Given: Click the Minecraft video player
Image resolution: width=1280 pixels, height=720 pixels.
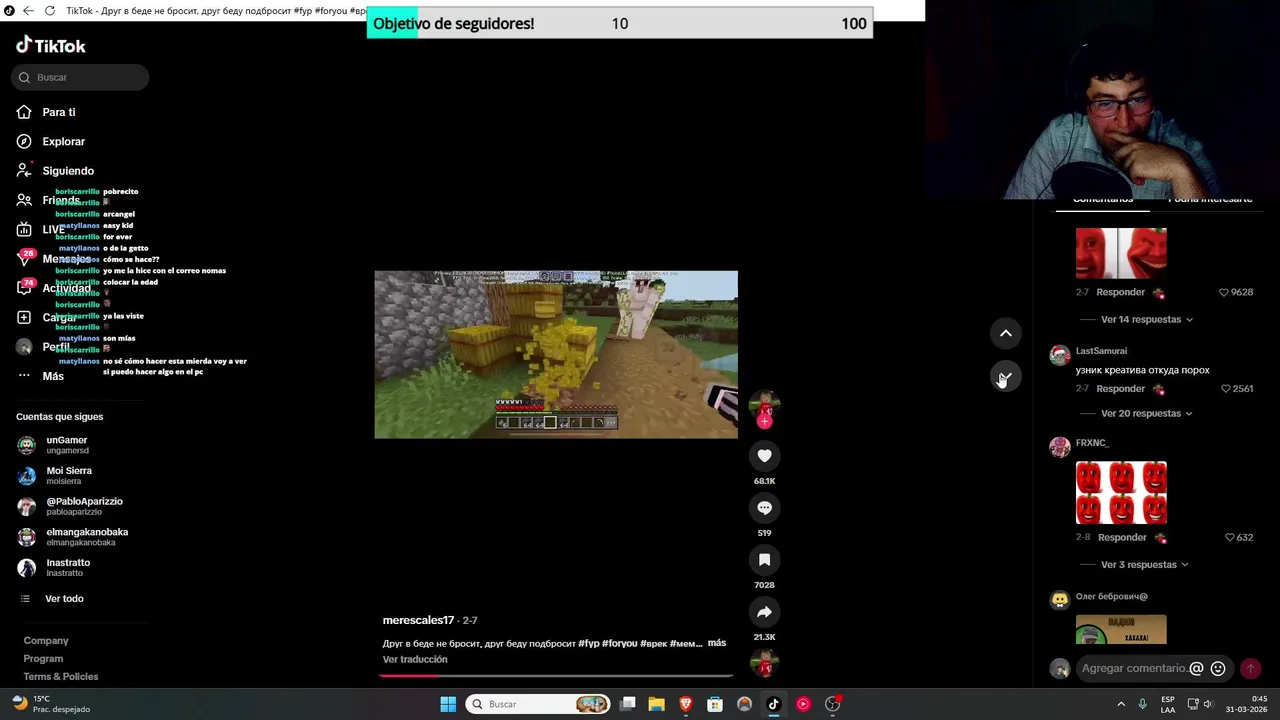Looking at the screenshot, I should pyautogui.click(x=556, y=354).
